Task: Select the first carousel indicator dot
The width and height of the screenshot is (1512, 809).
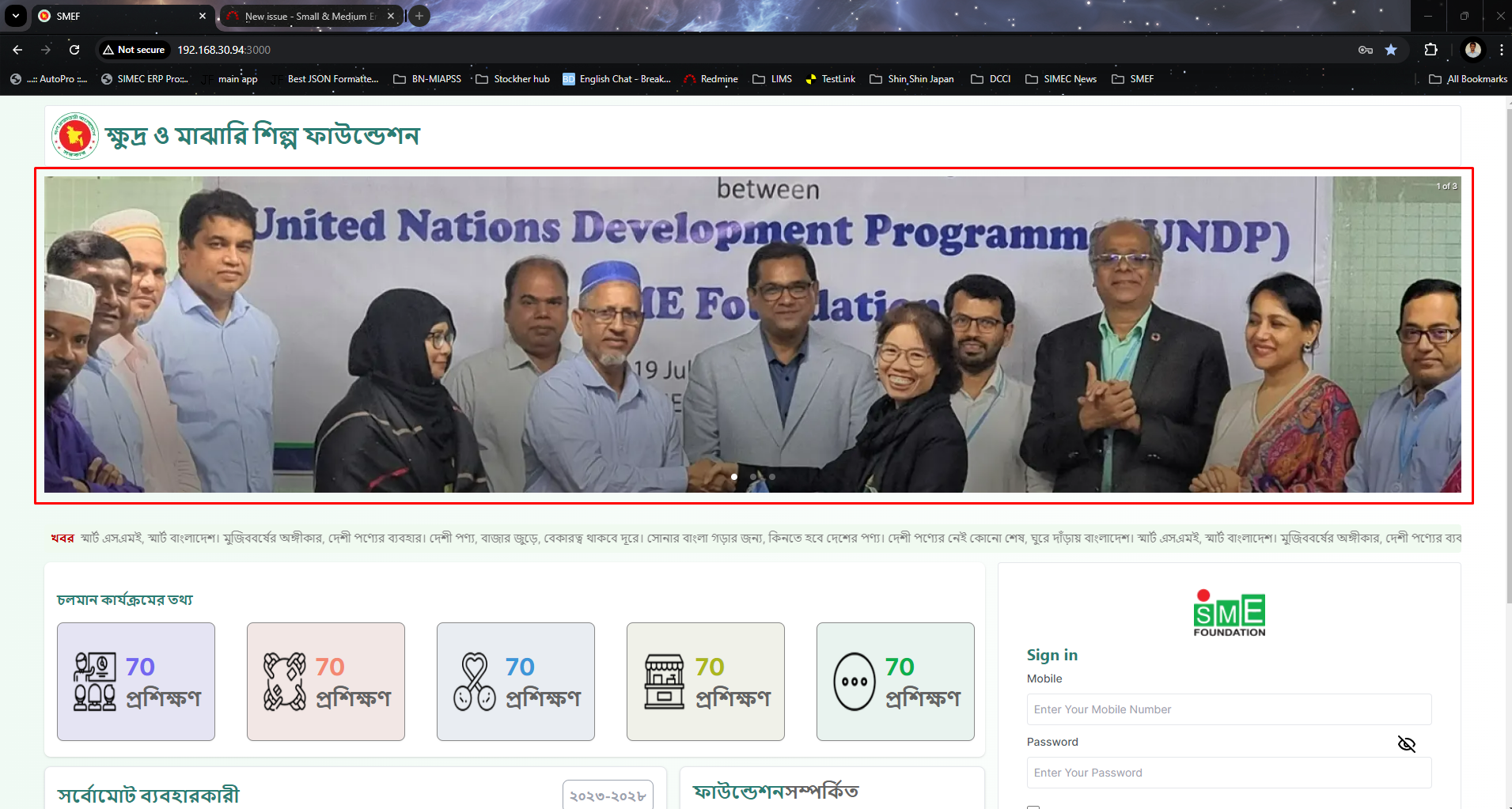Action: 734,477
